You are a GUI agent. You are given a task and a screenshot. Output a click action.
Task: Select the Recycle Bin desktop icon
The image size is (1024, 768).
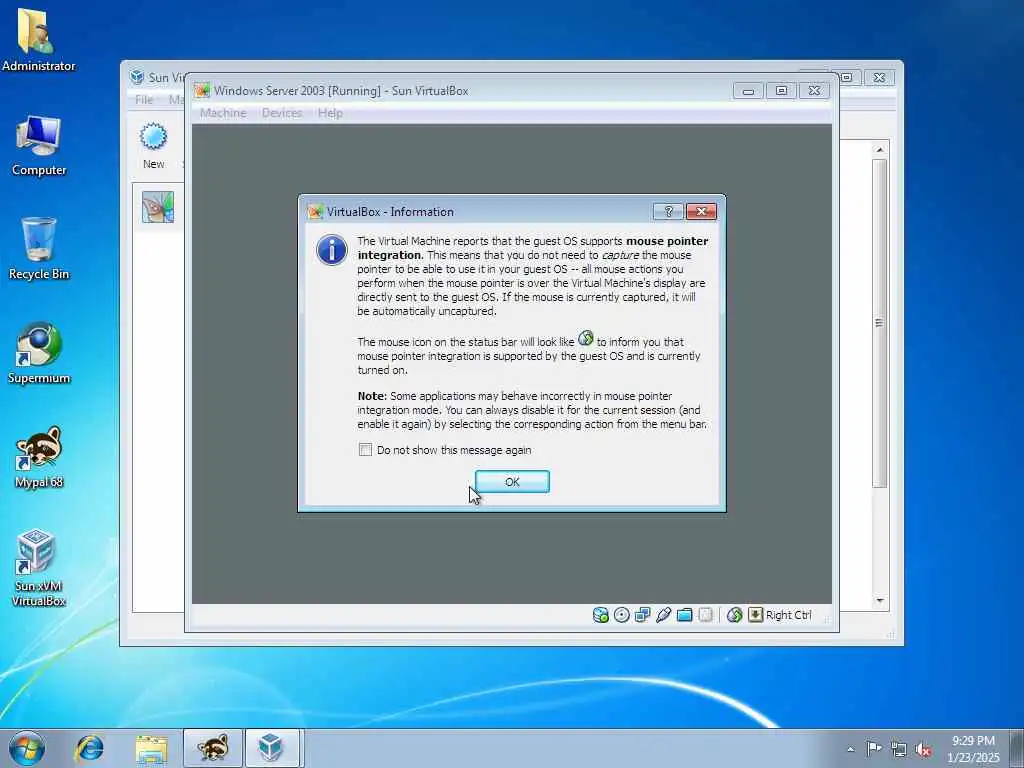point(39,249)
